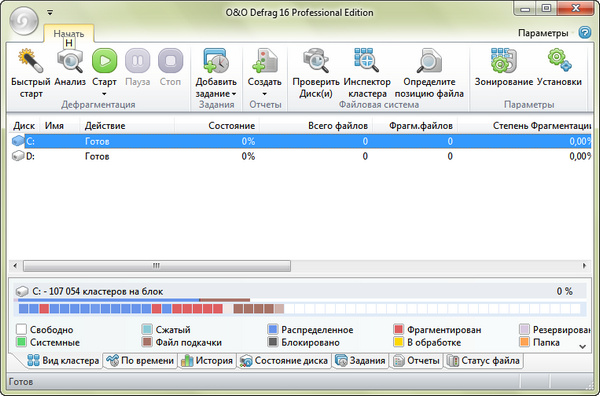Image resolution: width=600 pixels, height=396 pixels.
Task: Open the round application orb menu
Action: (x=24, y=21)
